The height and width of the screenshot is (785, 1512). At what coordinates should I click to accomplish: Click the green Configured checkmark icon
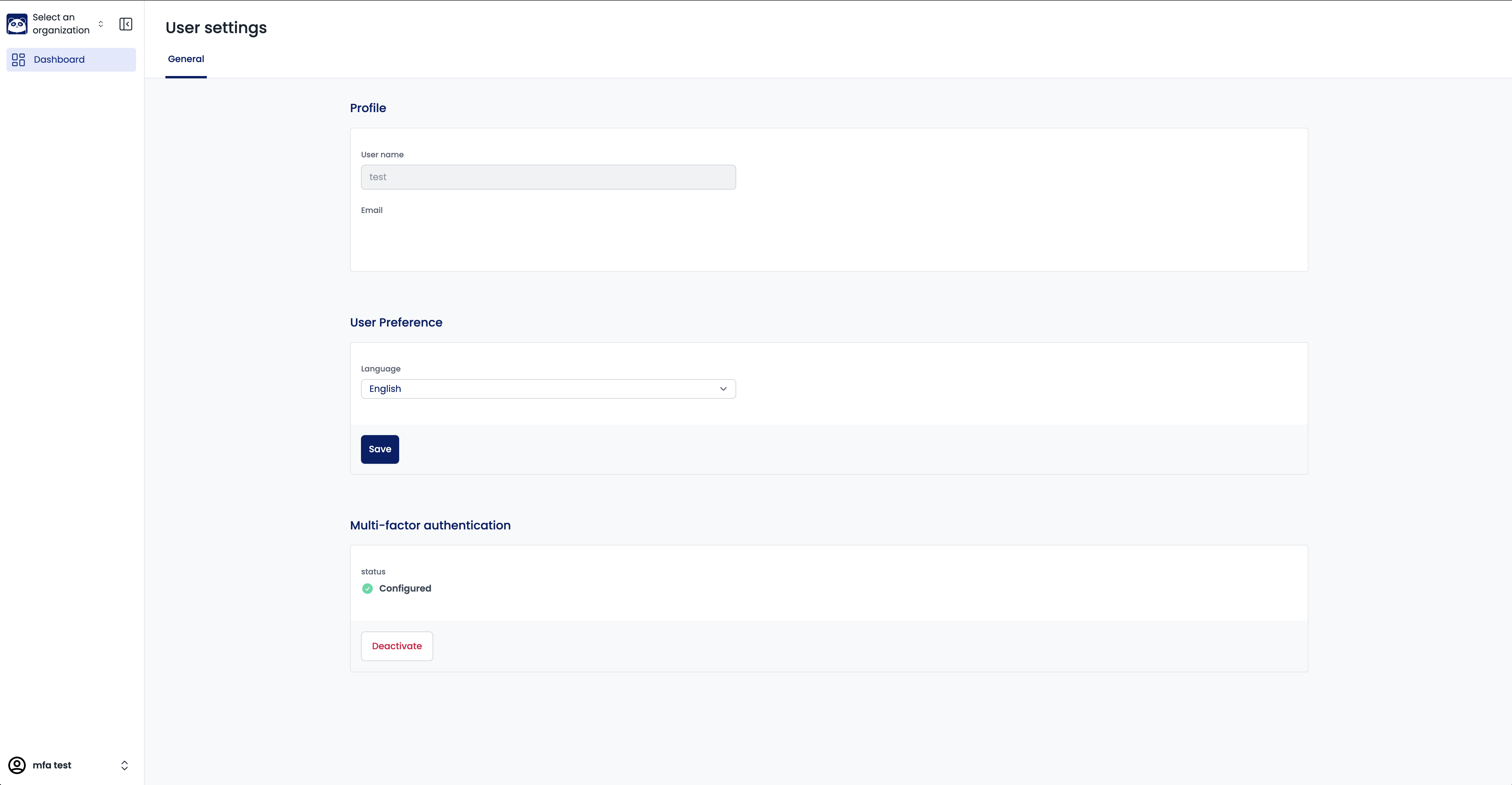(367, 589)
